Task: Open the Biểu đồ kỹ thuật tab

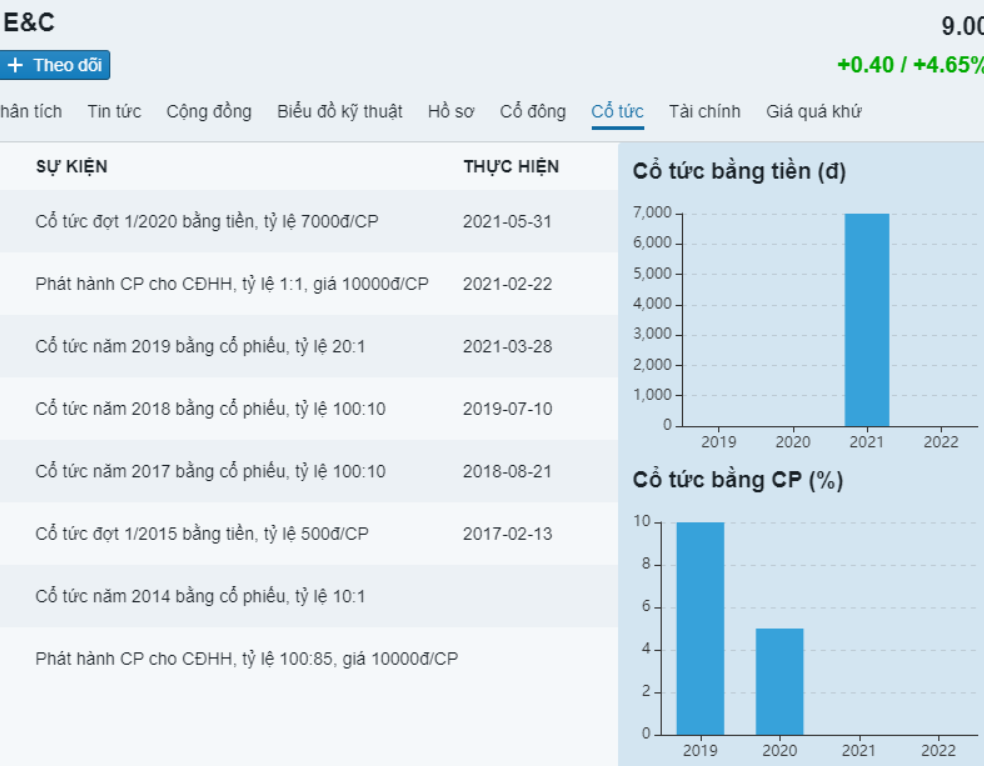Action: [339, 111]
